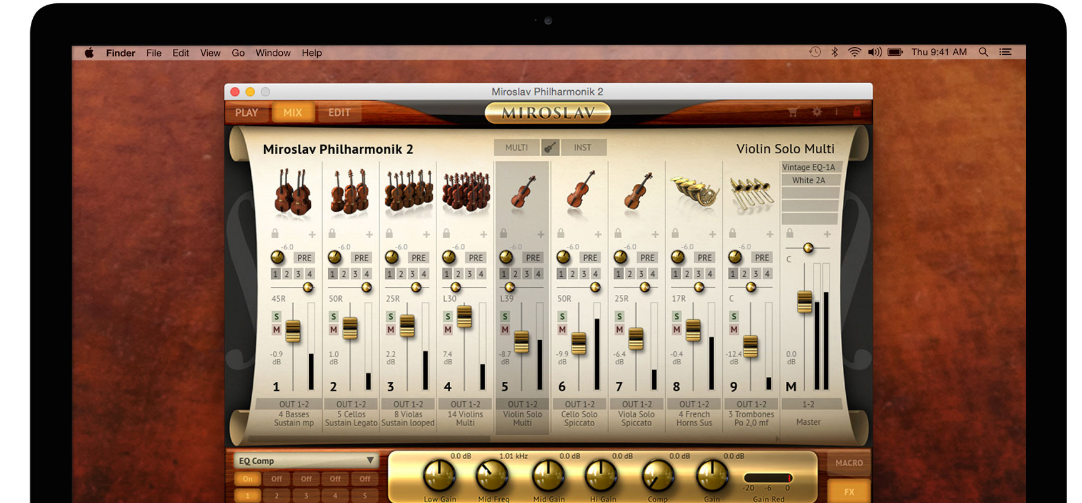Click the plus icon on channel 1
The image size is (1082, 503).
pyautogui.click(x=312, y=235)
